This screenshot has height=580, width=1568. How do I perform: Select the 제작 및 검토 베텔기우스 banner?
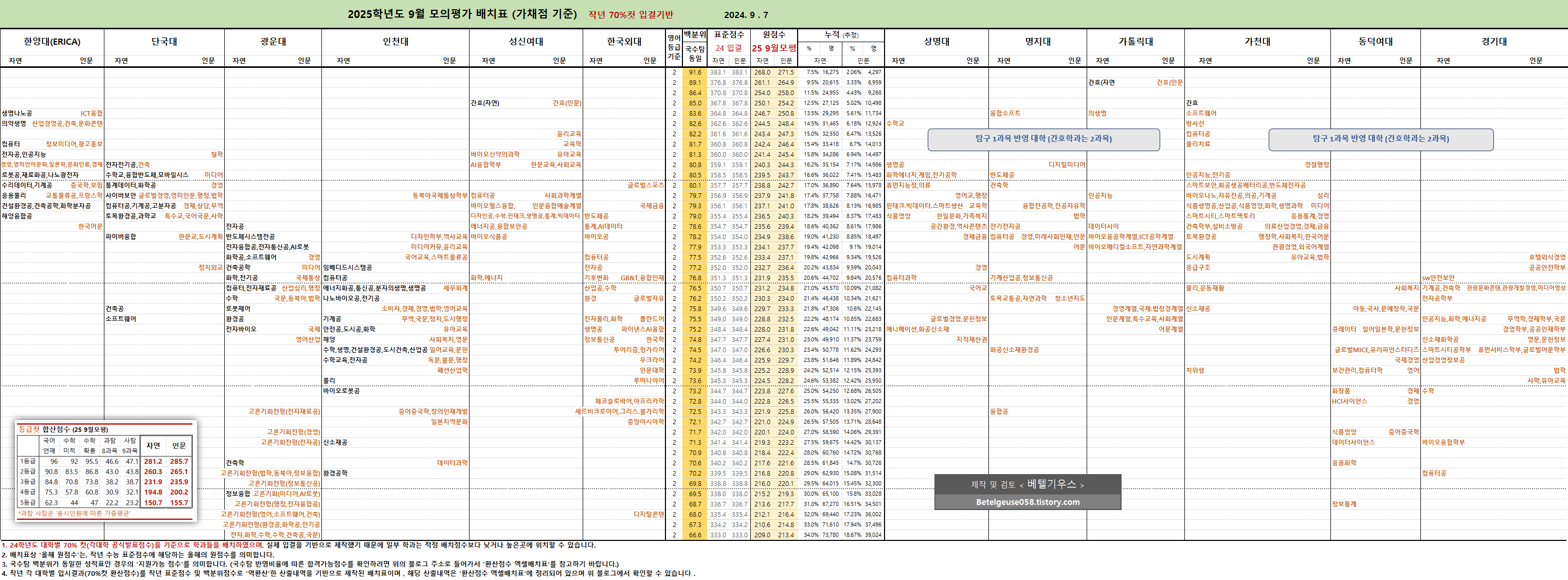[1028, 484]
